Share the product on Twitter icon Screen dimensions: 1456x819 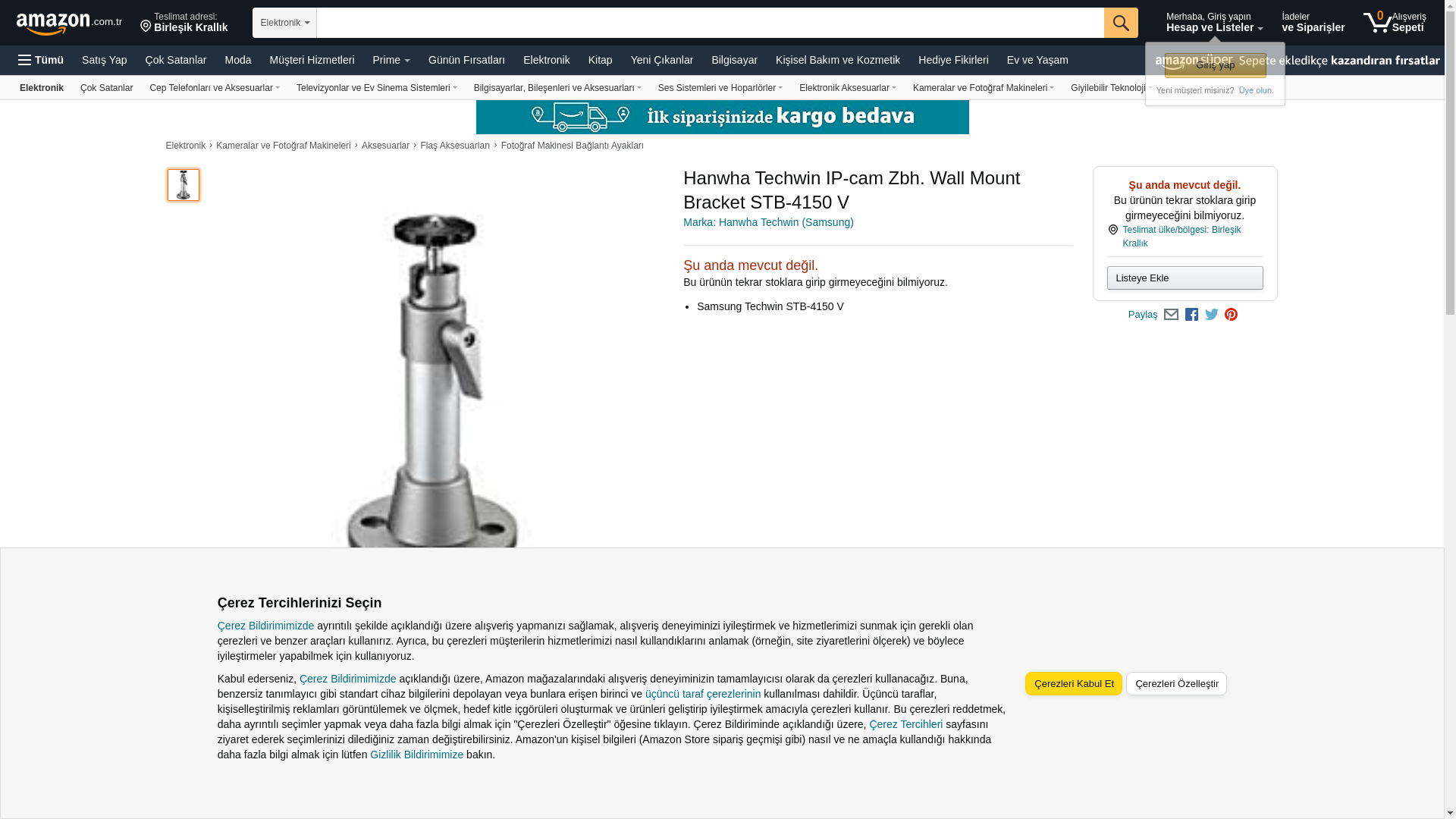[1212, 315]
